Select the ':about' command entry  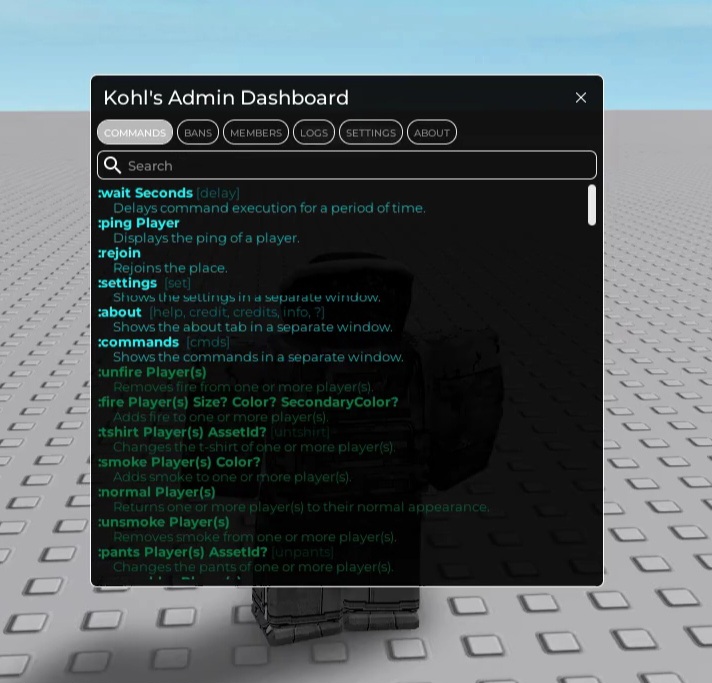[120, 312]
